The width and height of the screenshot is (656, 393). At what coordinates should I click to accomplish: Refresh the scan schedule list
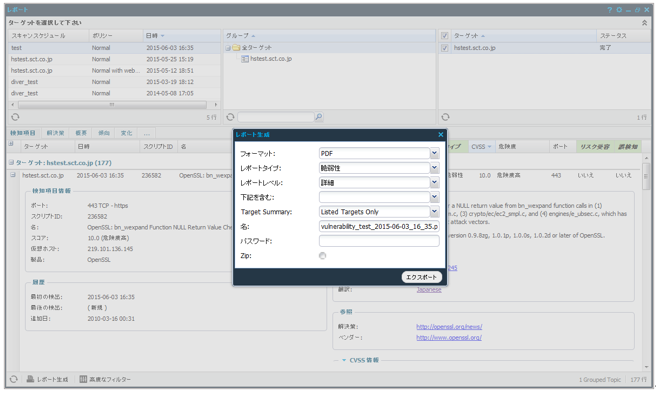click(x=15, y=117)
